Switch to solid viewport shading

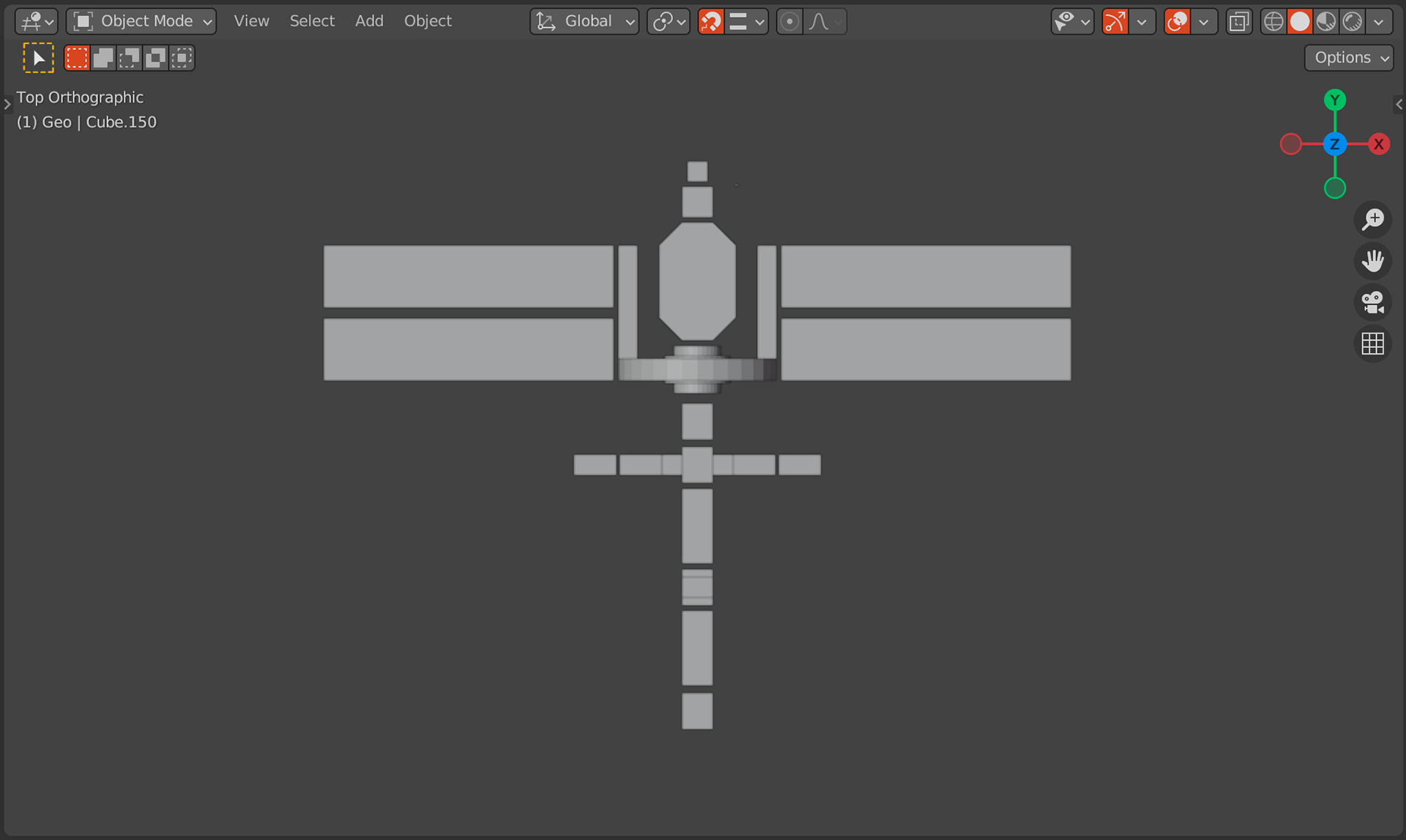point(1300,21)
